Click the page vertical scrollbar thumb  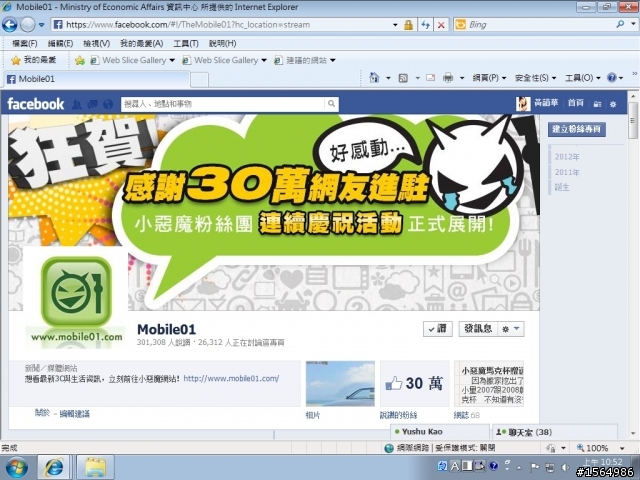633,120
